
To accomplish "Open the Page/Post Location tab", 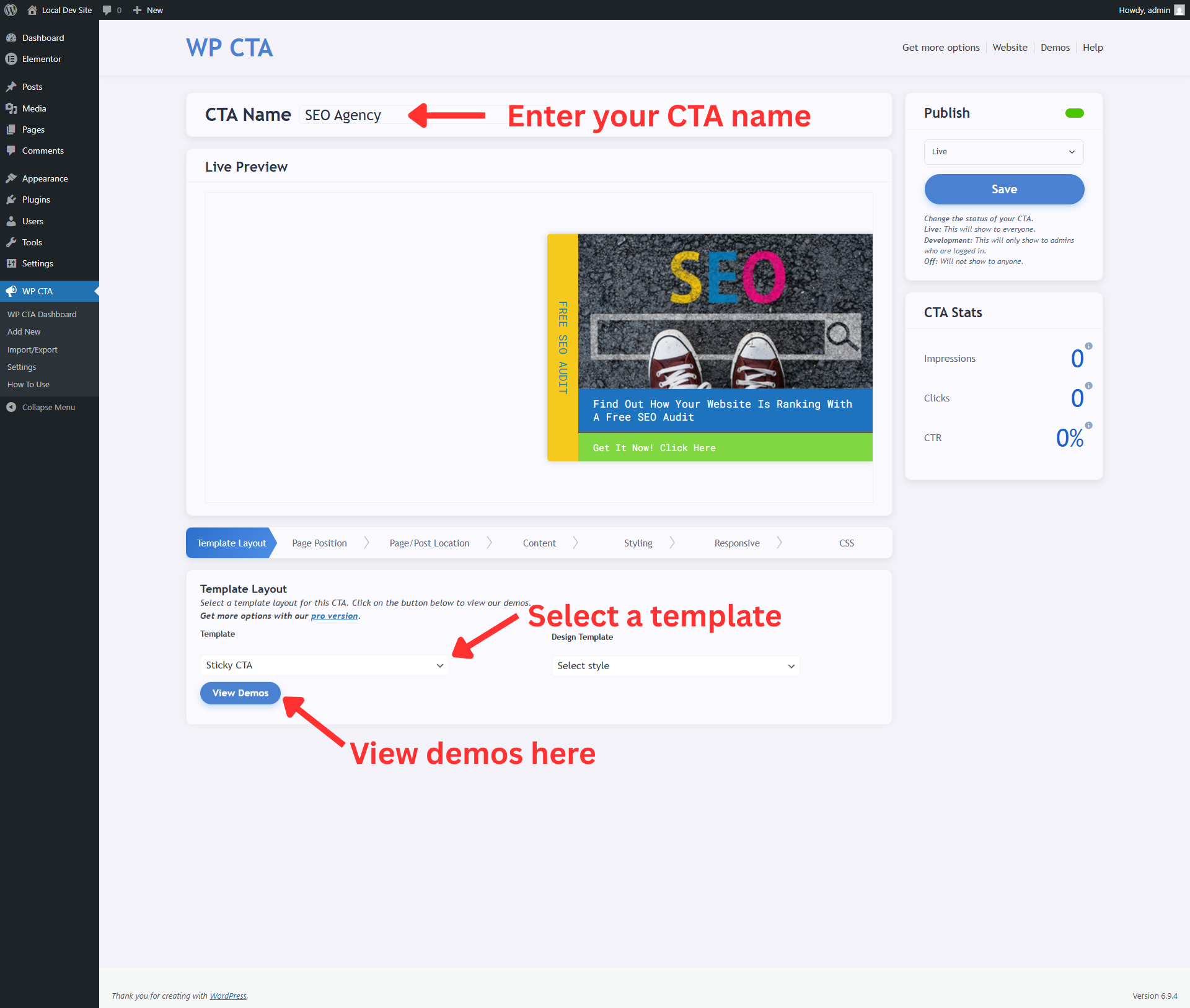I will point(429,543).
